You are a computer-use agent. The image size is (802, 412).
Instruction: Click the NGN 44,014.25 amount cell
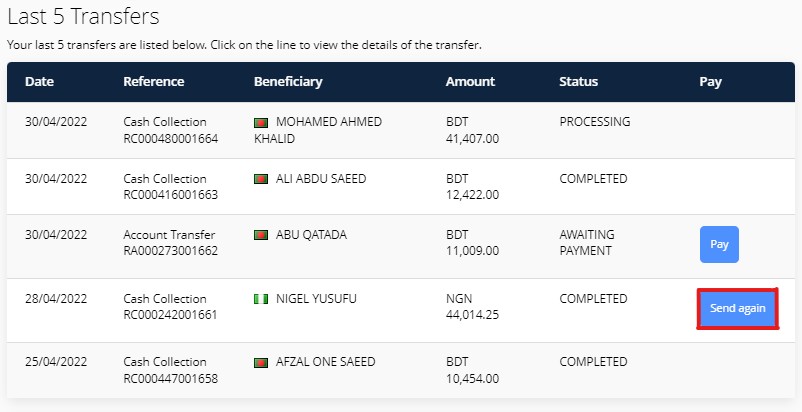473,307
